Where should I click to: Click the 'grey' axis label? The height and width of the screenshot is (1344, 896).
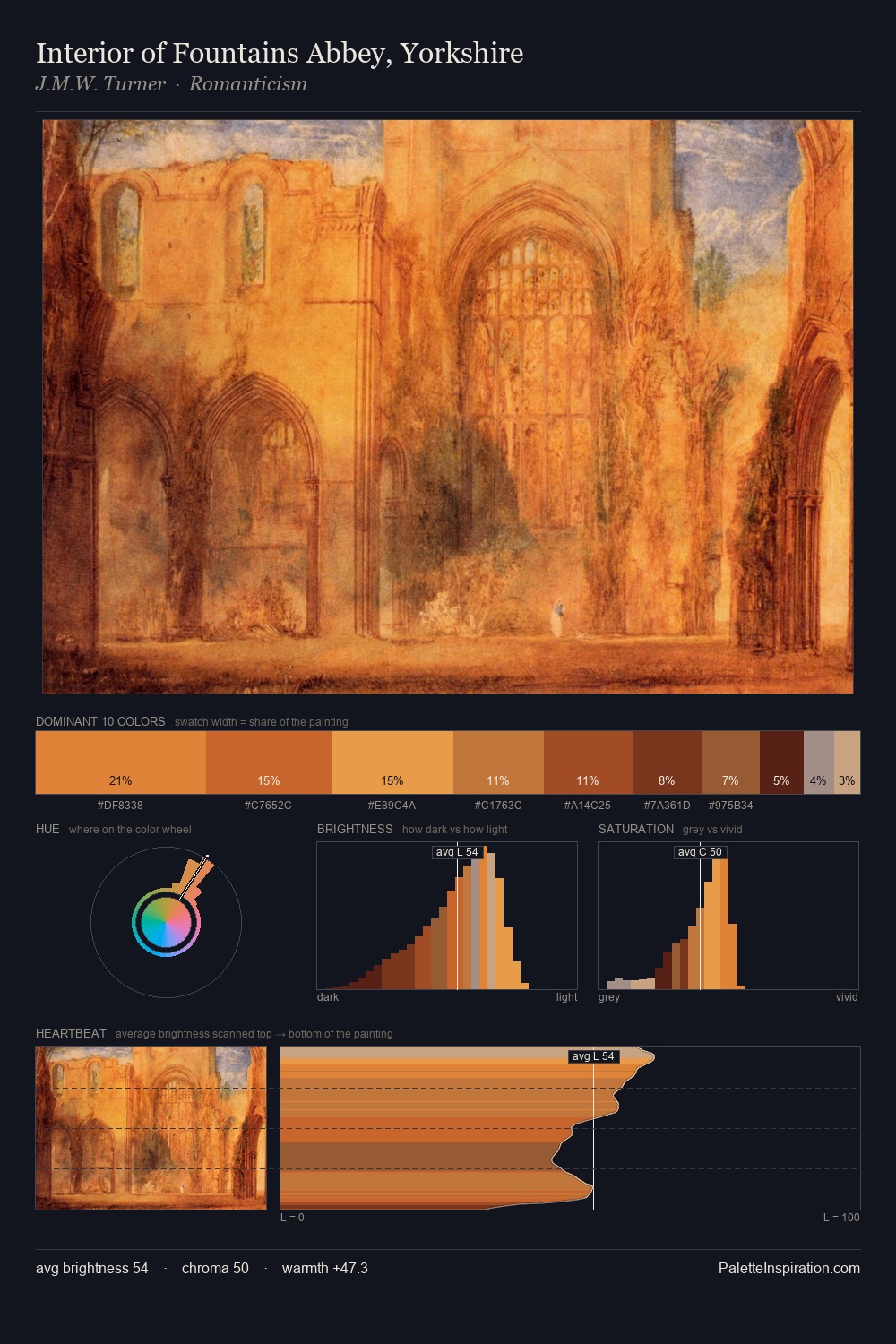pyautogui.click(x=609, y=997)
